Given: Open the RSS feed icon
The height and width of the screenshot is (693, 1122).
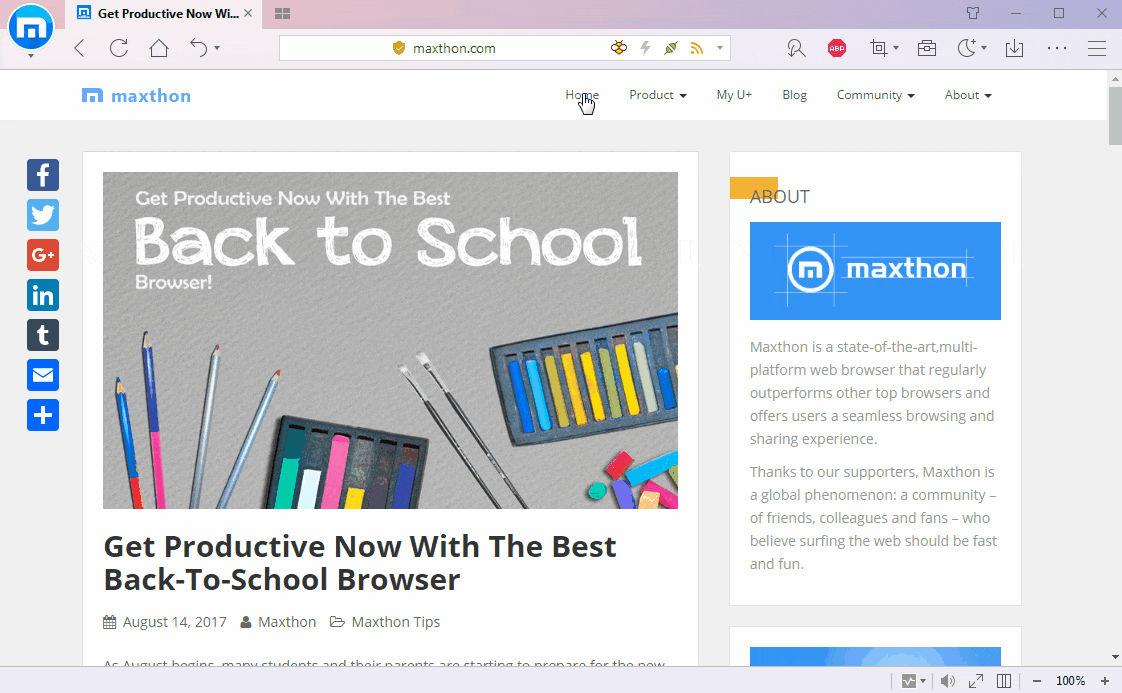Looking at the screenshot, I should [x=696, y=48].
